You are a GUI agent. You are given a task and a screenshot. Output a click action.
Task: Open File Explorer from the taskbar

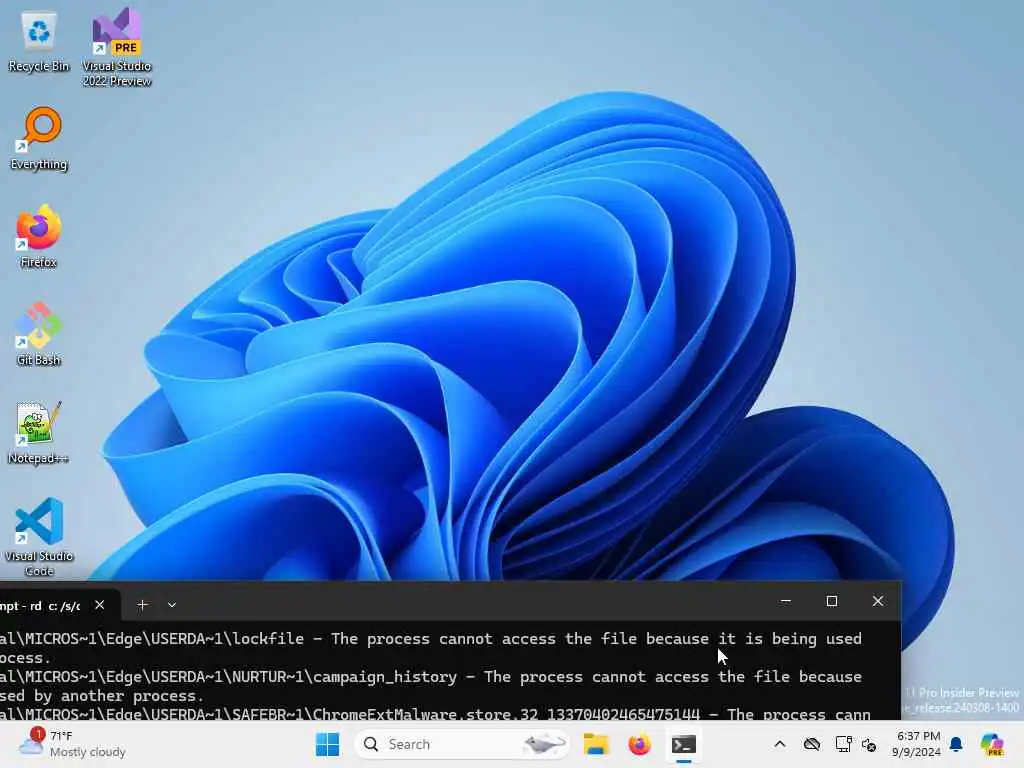(596, 744)
